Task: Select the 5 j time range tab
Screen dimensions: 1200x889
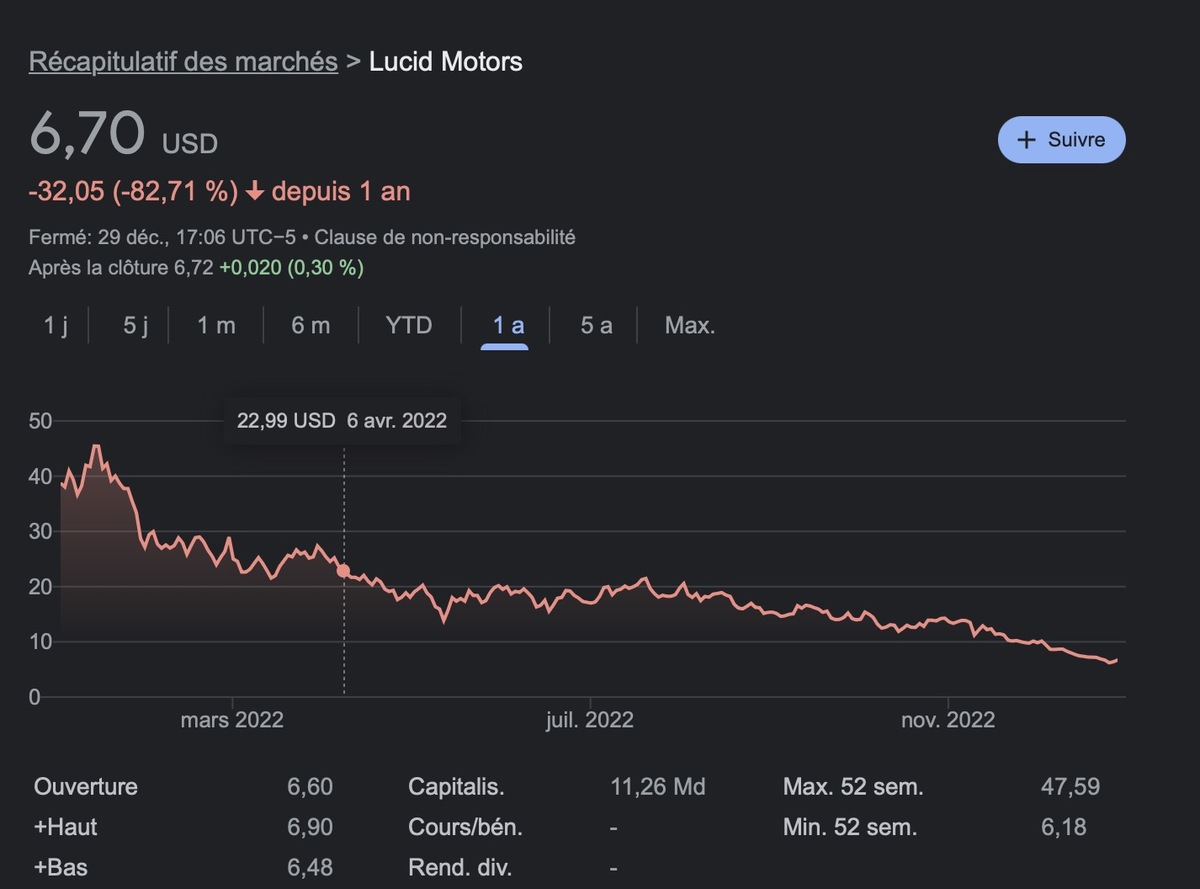Action: click(136, 325)
